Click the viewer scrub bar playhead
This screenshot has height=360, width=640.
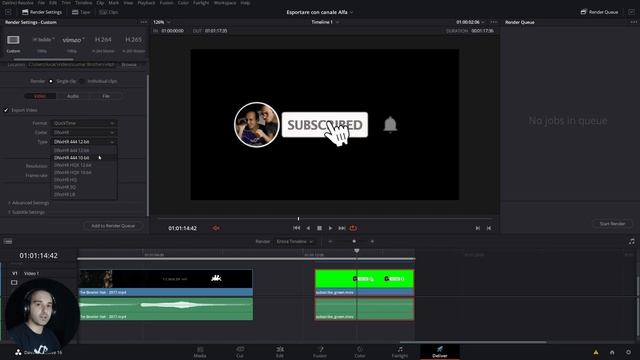tap(298, 219)
